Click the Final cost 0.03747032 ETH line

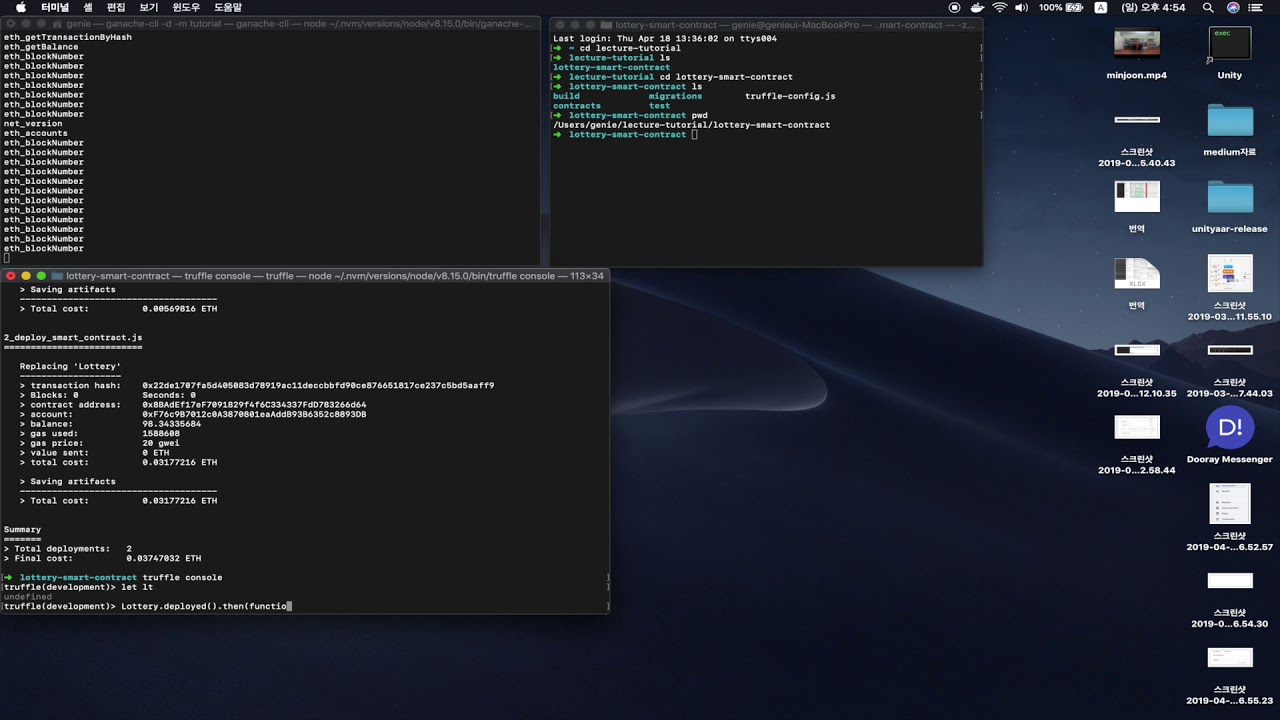(x=102, y=558)
